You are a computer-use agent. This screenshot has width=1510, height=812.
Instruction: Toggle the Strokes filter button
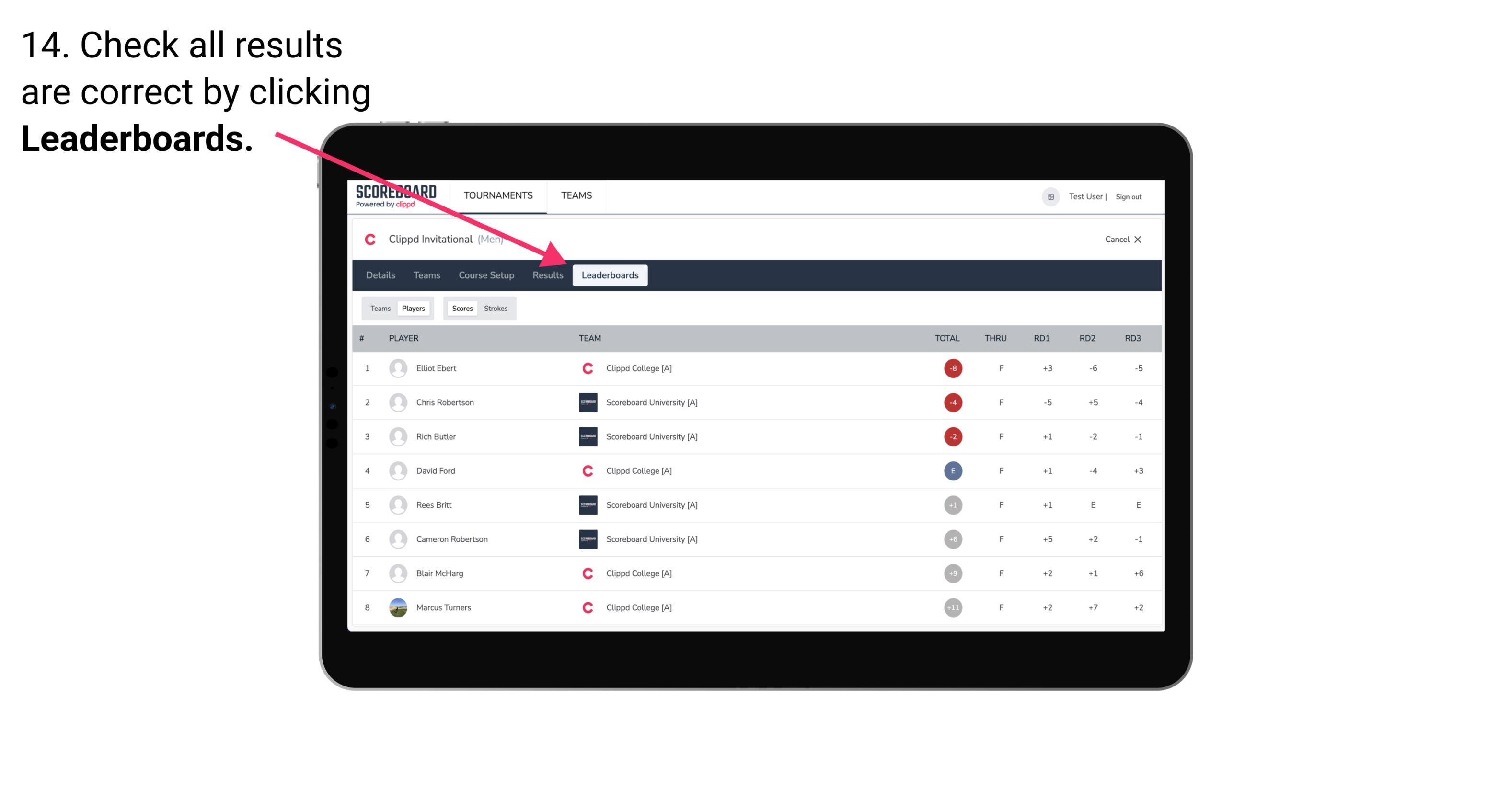pyautogui.click(x=497, y=308)
